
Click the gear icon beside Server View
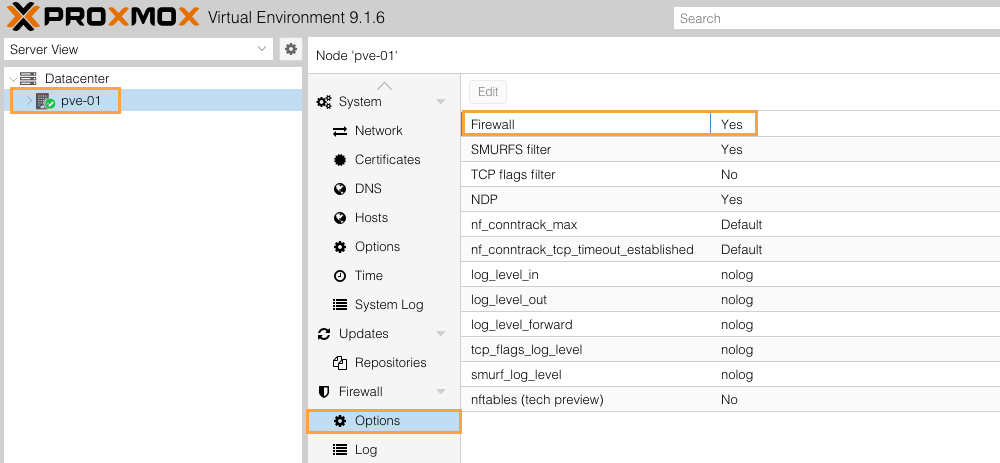point(291,49)
